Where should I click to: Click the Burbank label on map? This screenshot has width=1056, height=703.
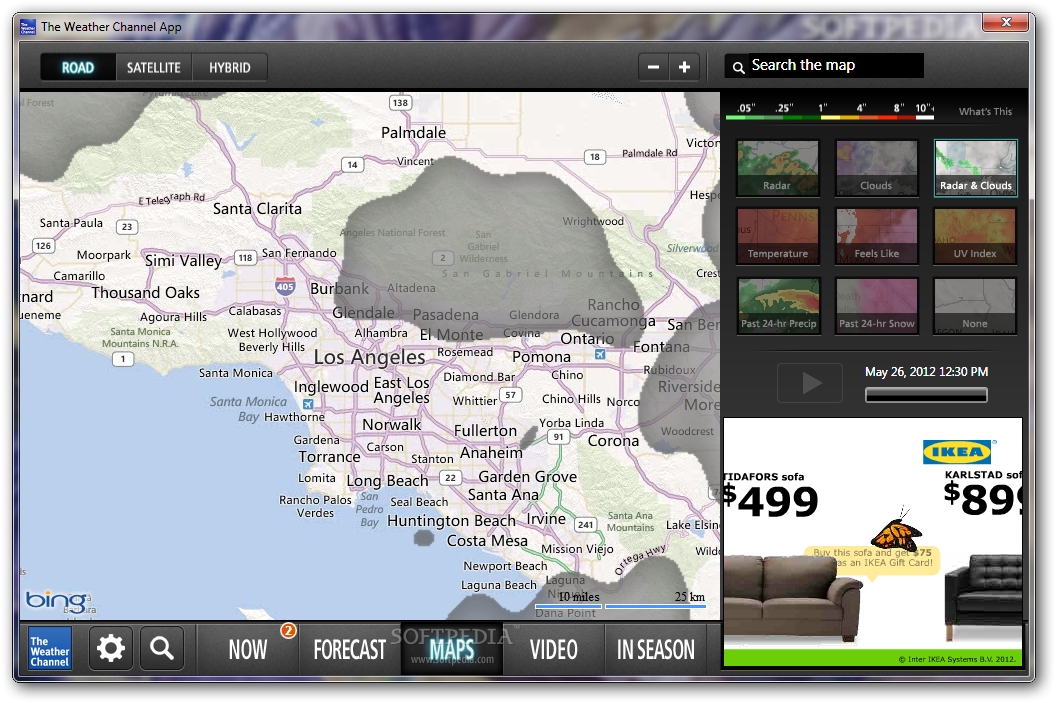coord(339,288)
